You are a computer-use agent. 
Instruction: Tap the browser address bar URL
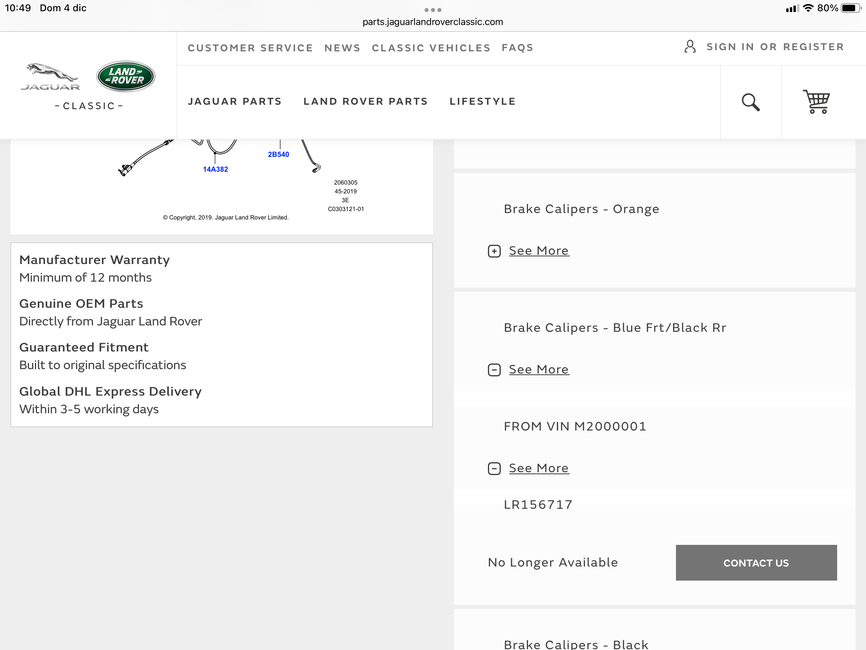pyautogui.click(x=432, y=22)
